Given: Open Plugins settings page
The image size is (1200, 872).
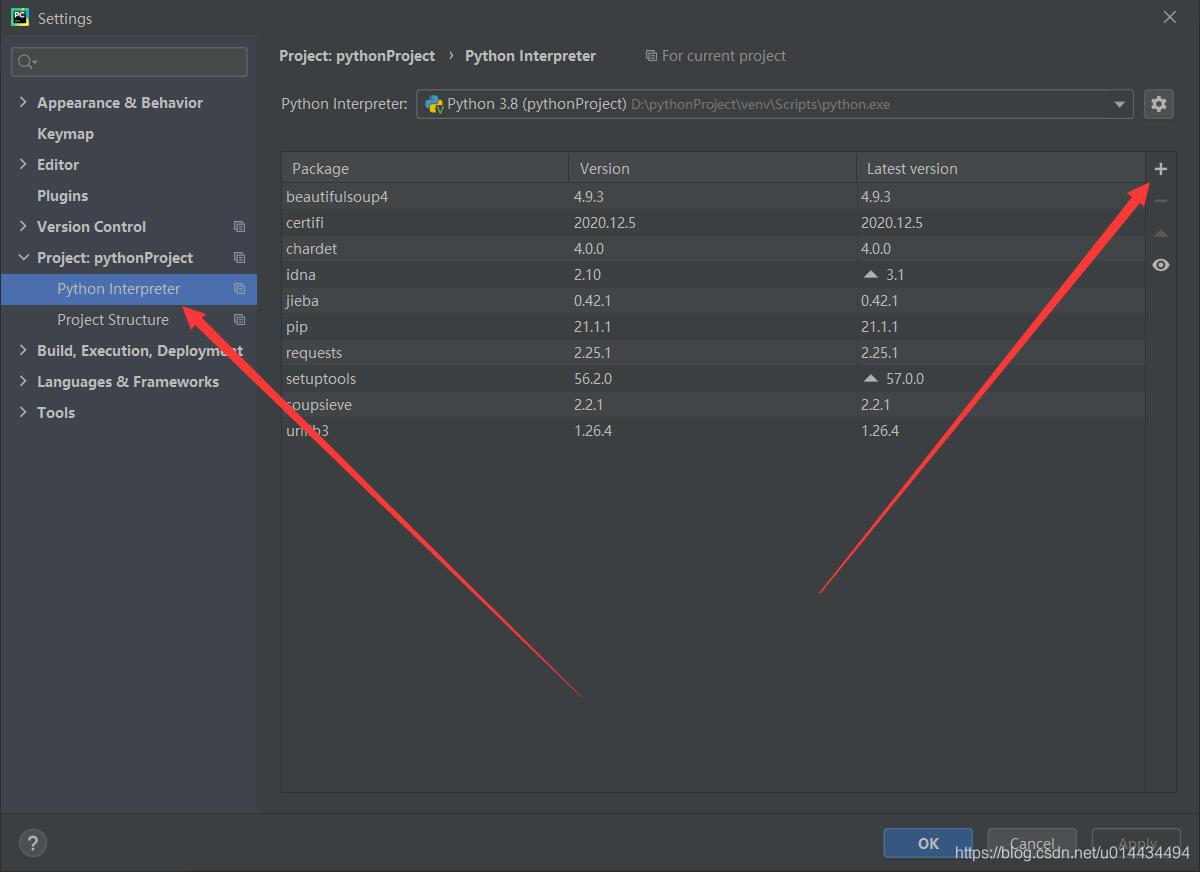Looking at the screenshot, I should pos(62,196).
